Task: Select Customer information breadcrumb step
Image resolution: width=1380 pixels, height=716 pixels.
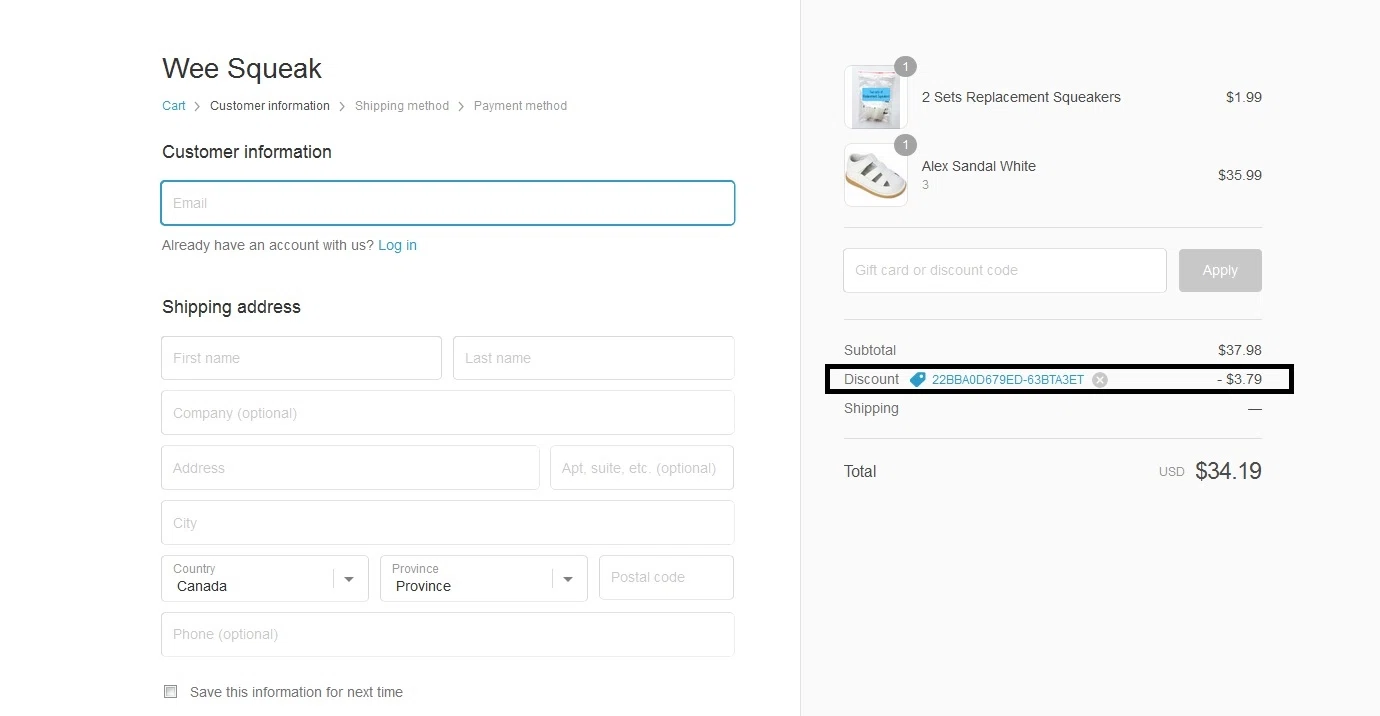Action: coord(270,106)
